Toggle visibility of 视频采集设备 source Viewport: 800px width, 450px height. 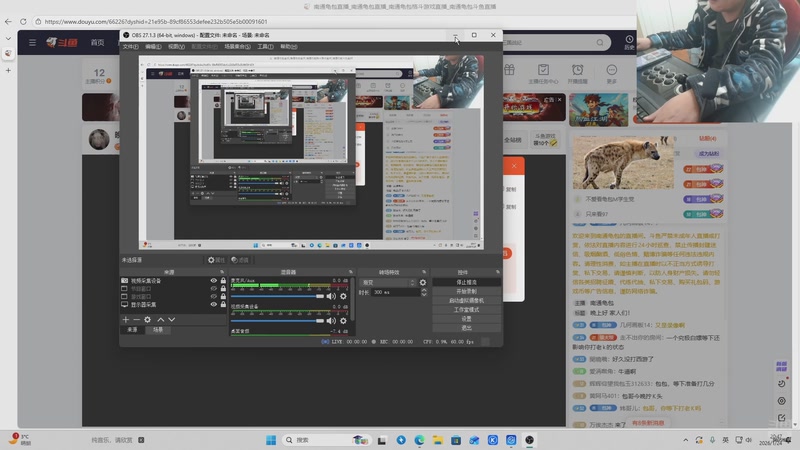(214, 281)
